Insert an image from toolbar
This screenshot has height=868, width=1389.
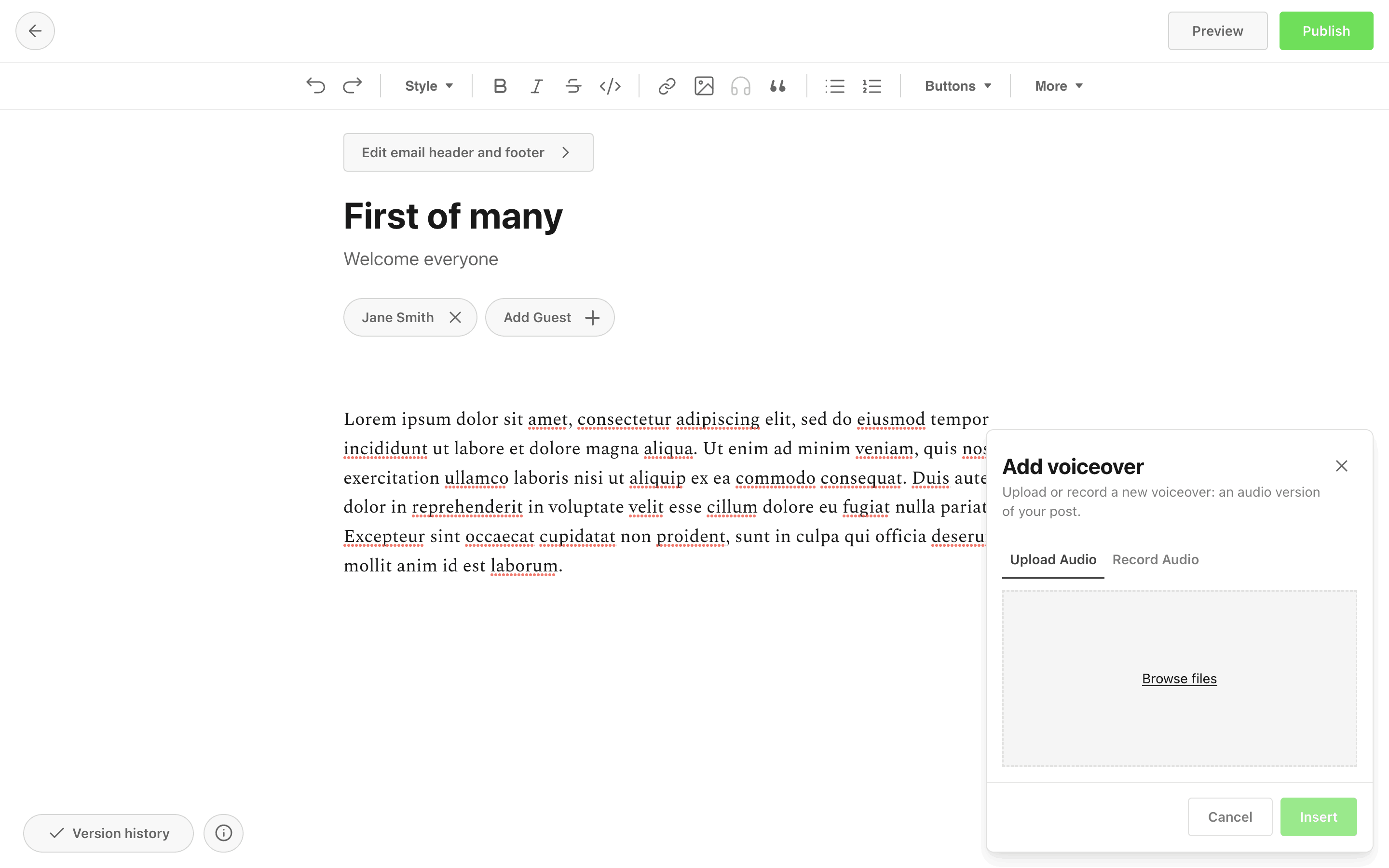click(704, 86)
